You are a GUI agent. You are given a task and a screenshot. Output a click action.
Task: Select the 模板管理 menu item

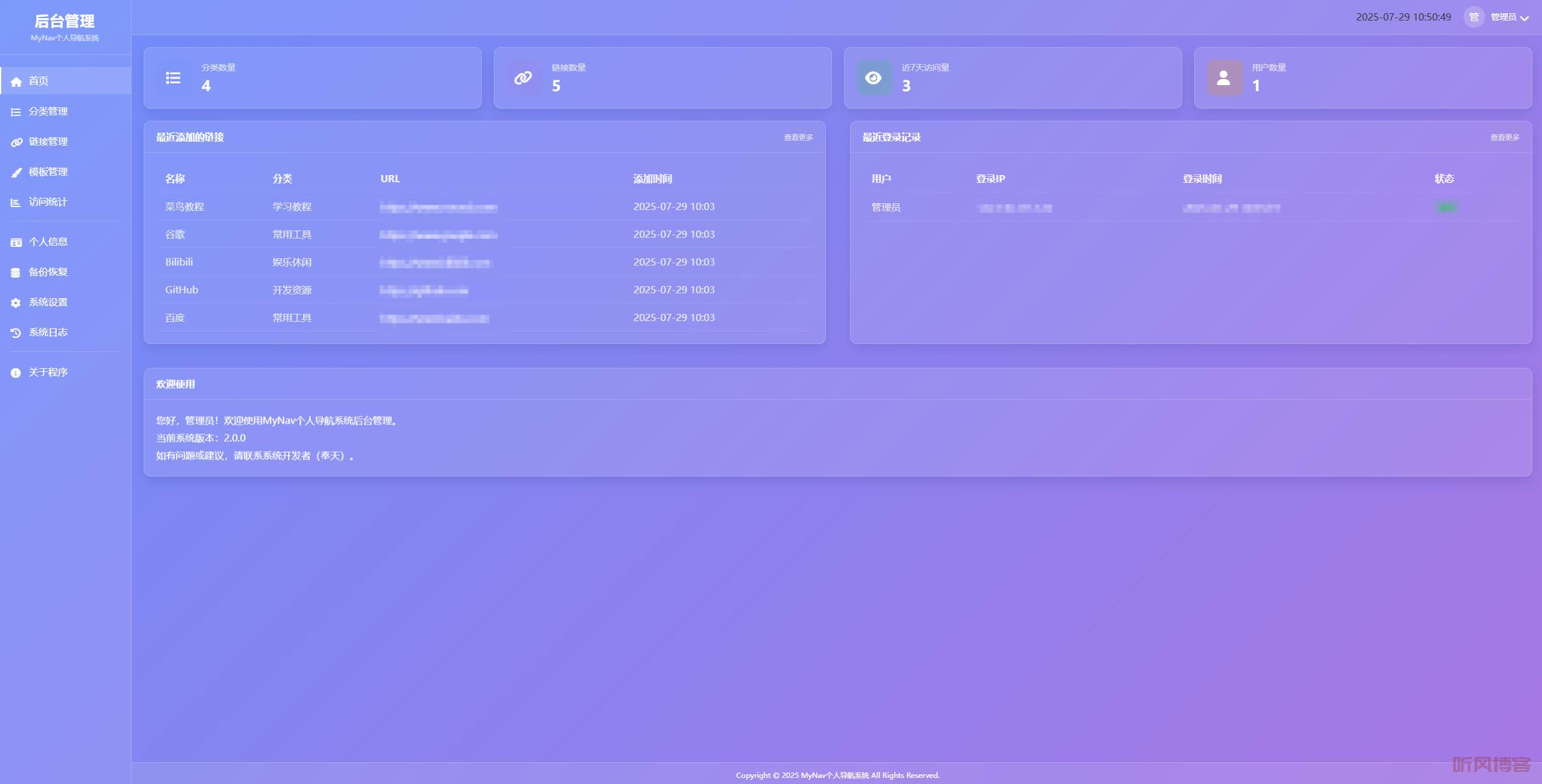coord(48,172)
